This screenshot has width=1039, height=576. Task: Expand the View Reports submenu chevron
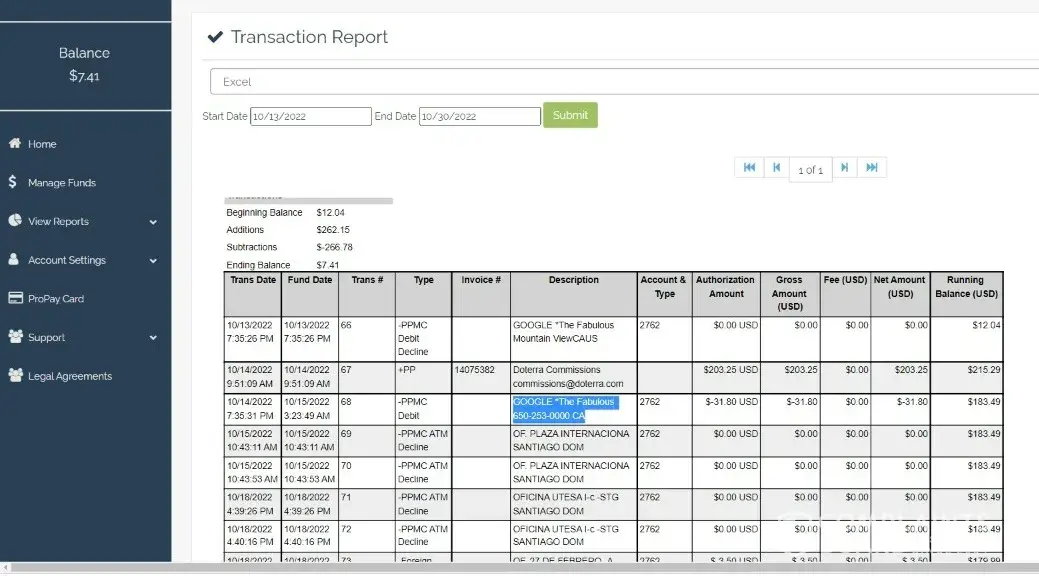153,222
